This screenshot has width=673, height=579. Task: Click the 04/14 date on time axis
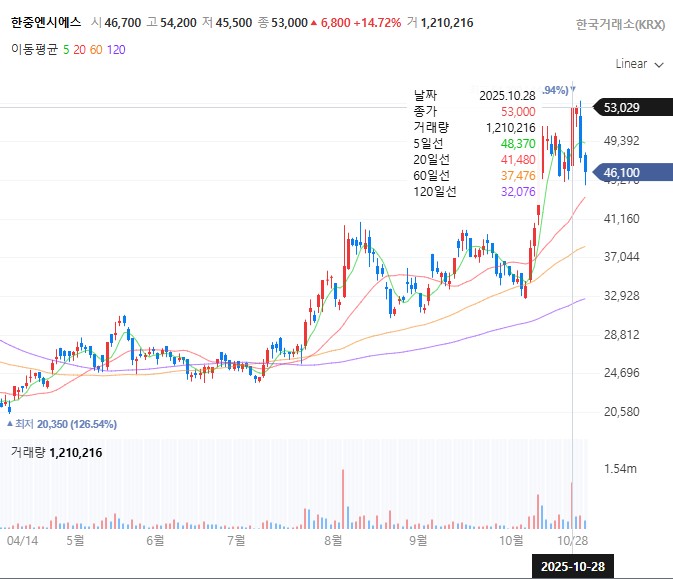point(22,540)
